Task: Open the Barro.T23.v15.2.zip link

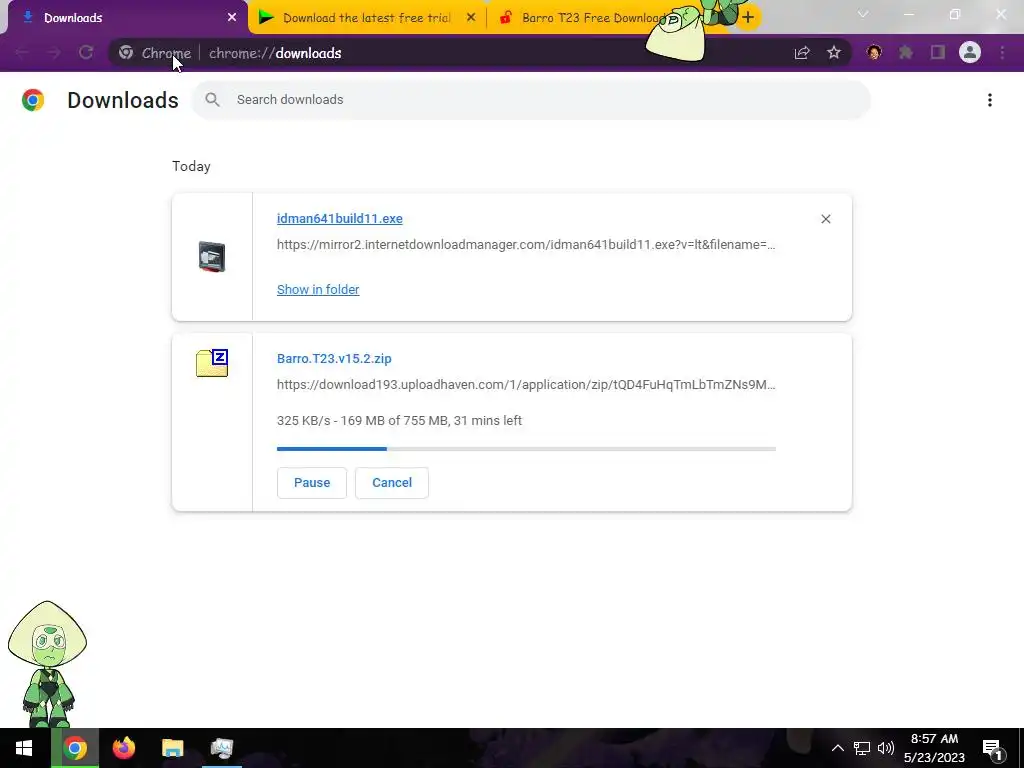Action: tap(334, 359)
